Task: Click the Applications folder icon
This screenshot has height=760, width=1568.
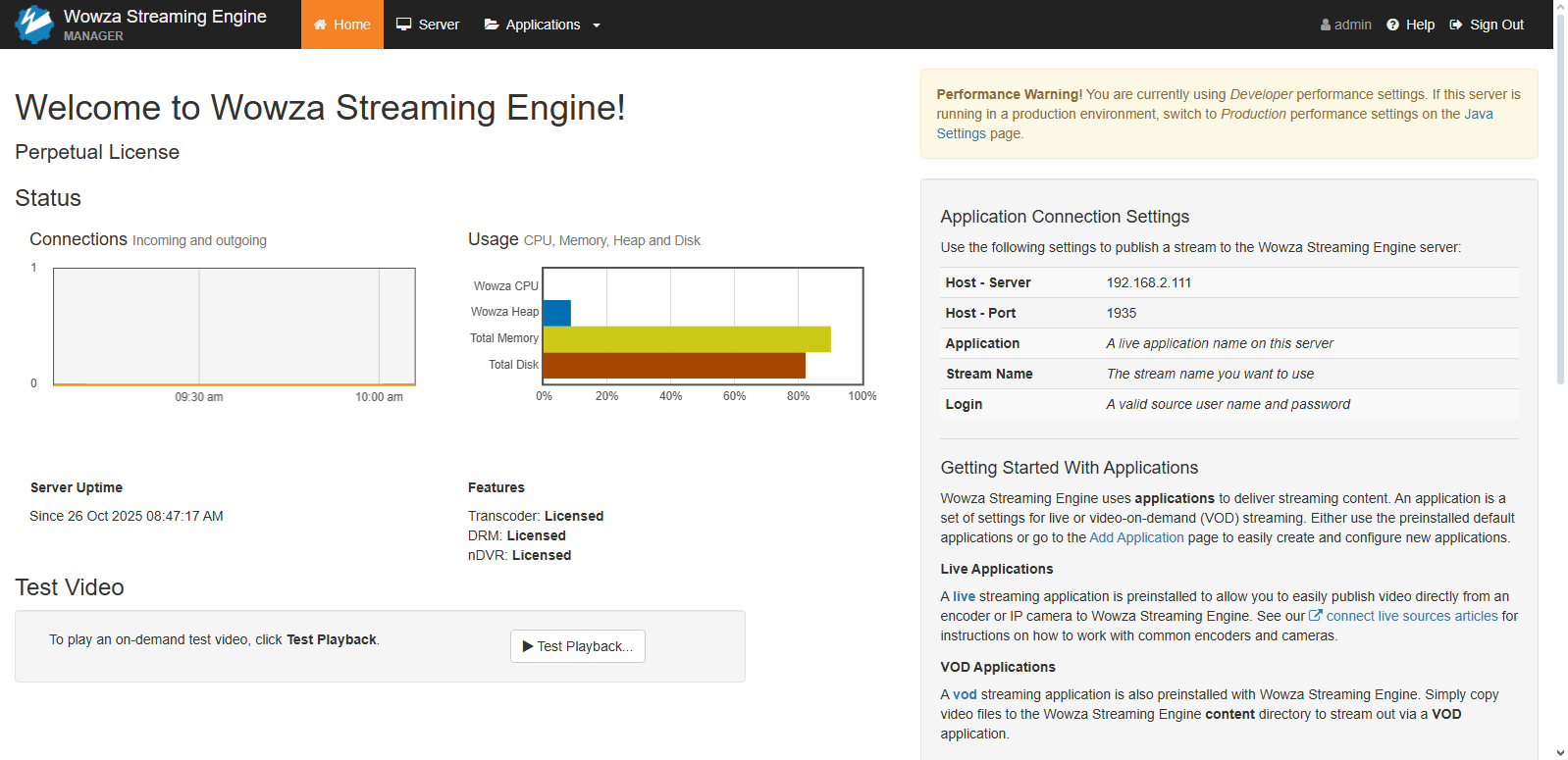Action: point(492,25)
